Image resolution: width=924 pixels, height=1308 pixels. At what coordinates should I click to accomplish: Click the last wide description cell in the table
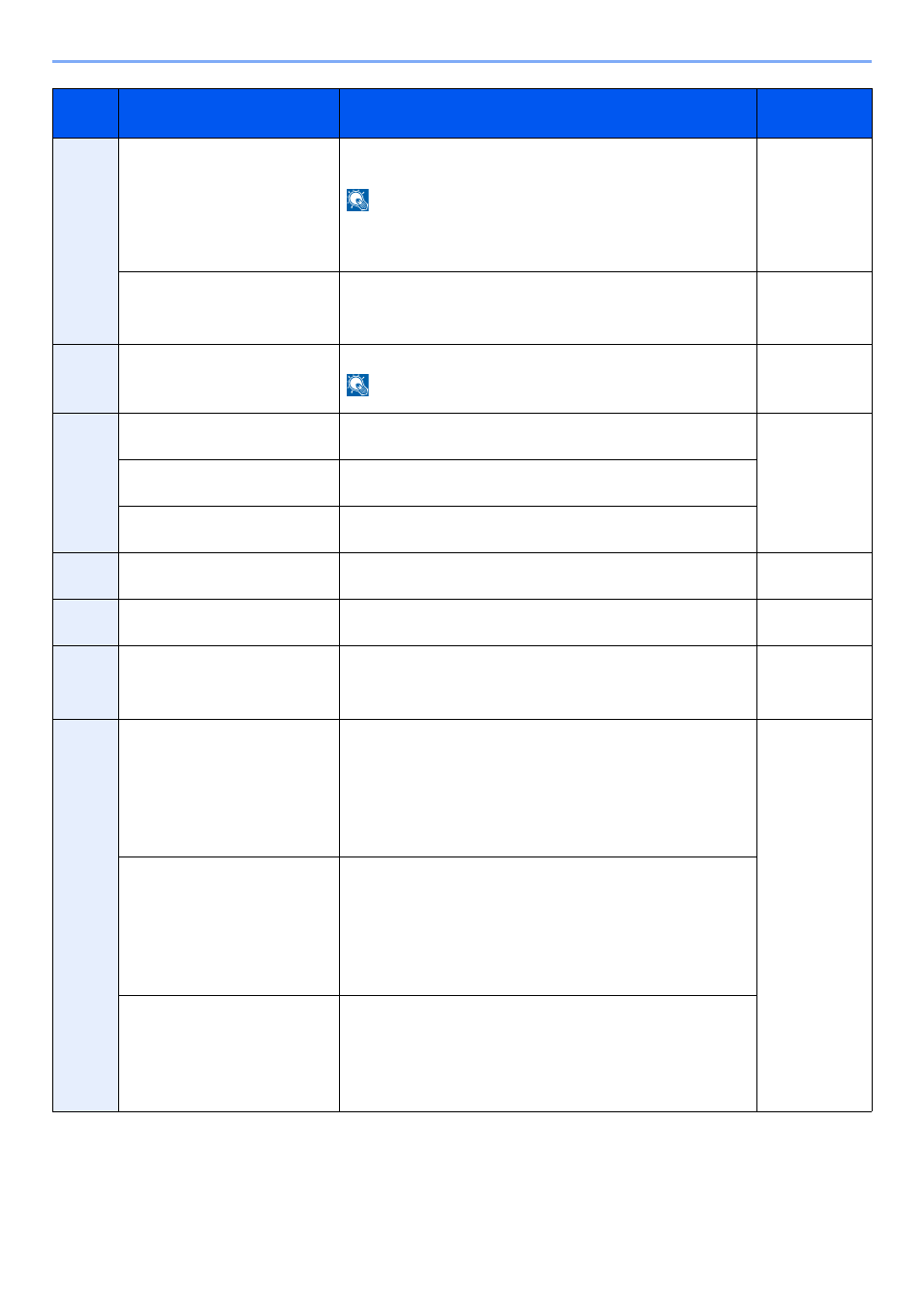click(548, 1053)
